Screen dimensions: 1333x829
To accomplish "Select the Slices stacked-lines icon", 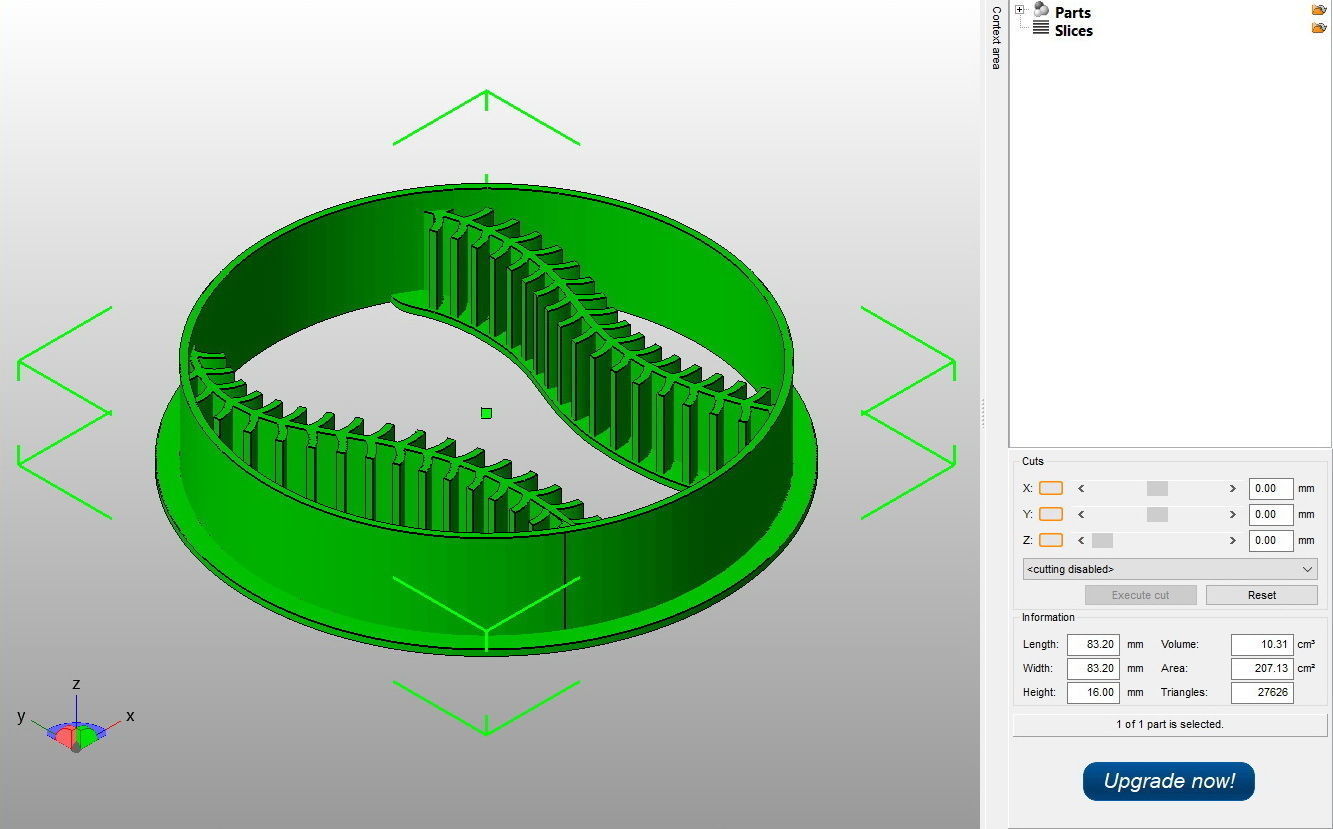I will pyautogui.click(x=1041, y=29).
